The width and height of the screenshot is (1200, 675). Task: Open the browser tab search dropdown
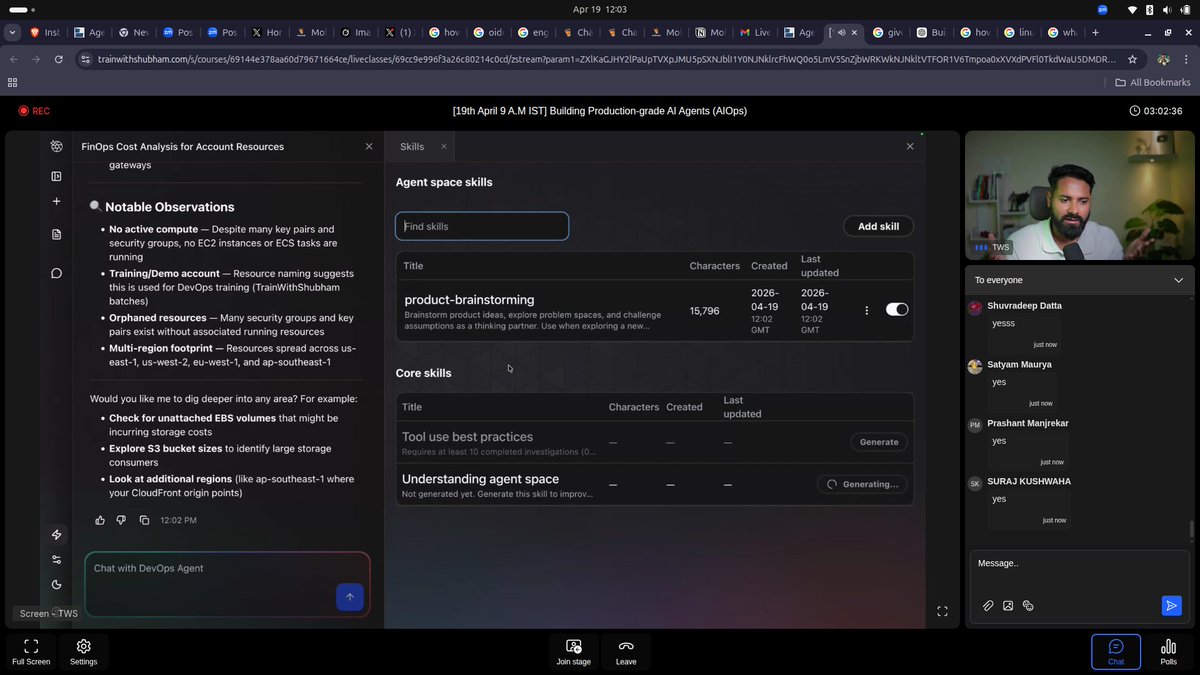[13, 32]
